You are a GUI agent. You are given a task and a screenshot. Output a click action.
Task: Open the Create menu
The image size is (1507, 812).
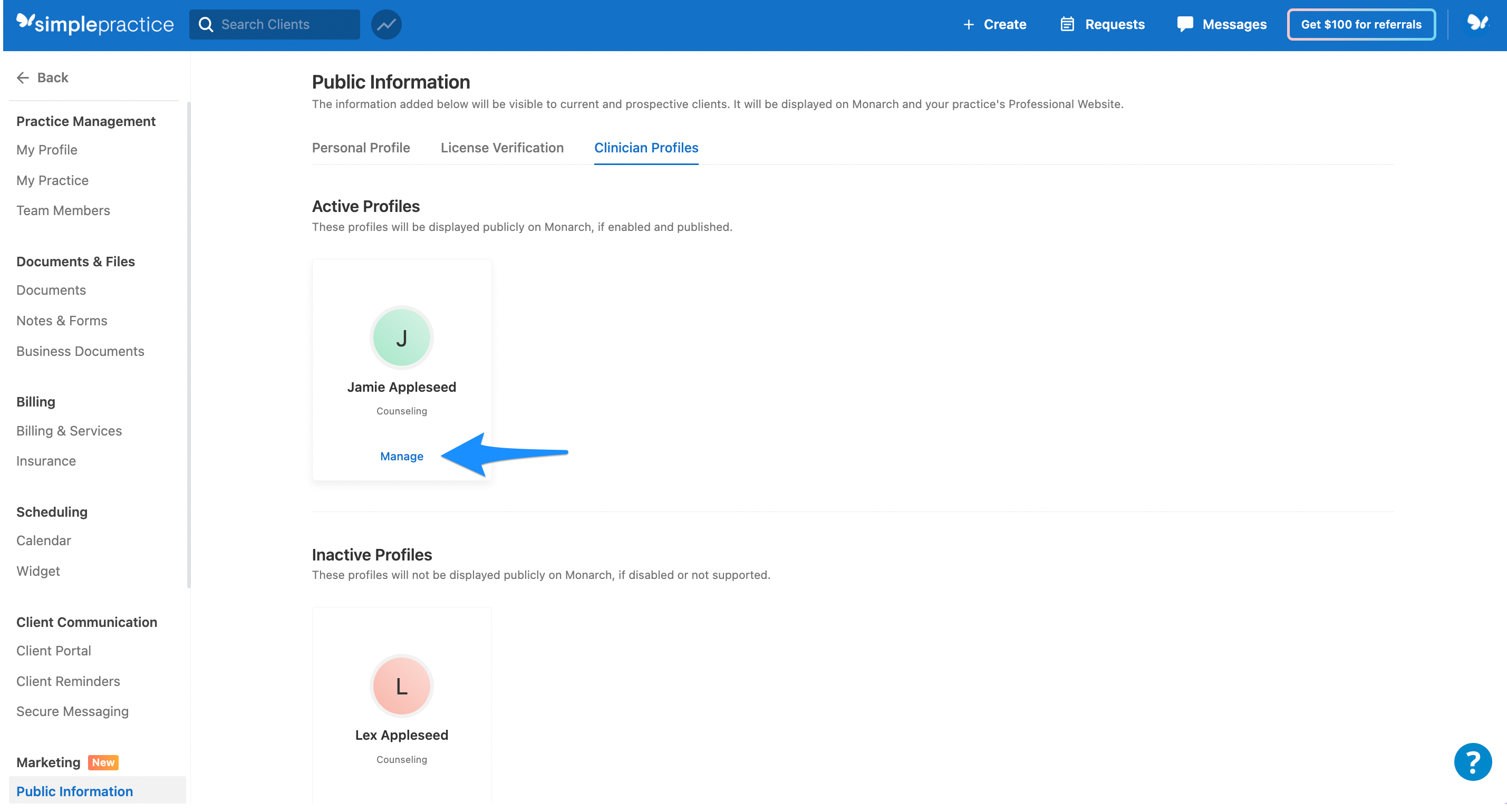click(994, 24)
